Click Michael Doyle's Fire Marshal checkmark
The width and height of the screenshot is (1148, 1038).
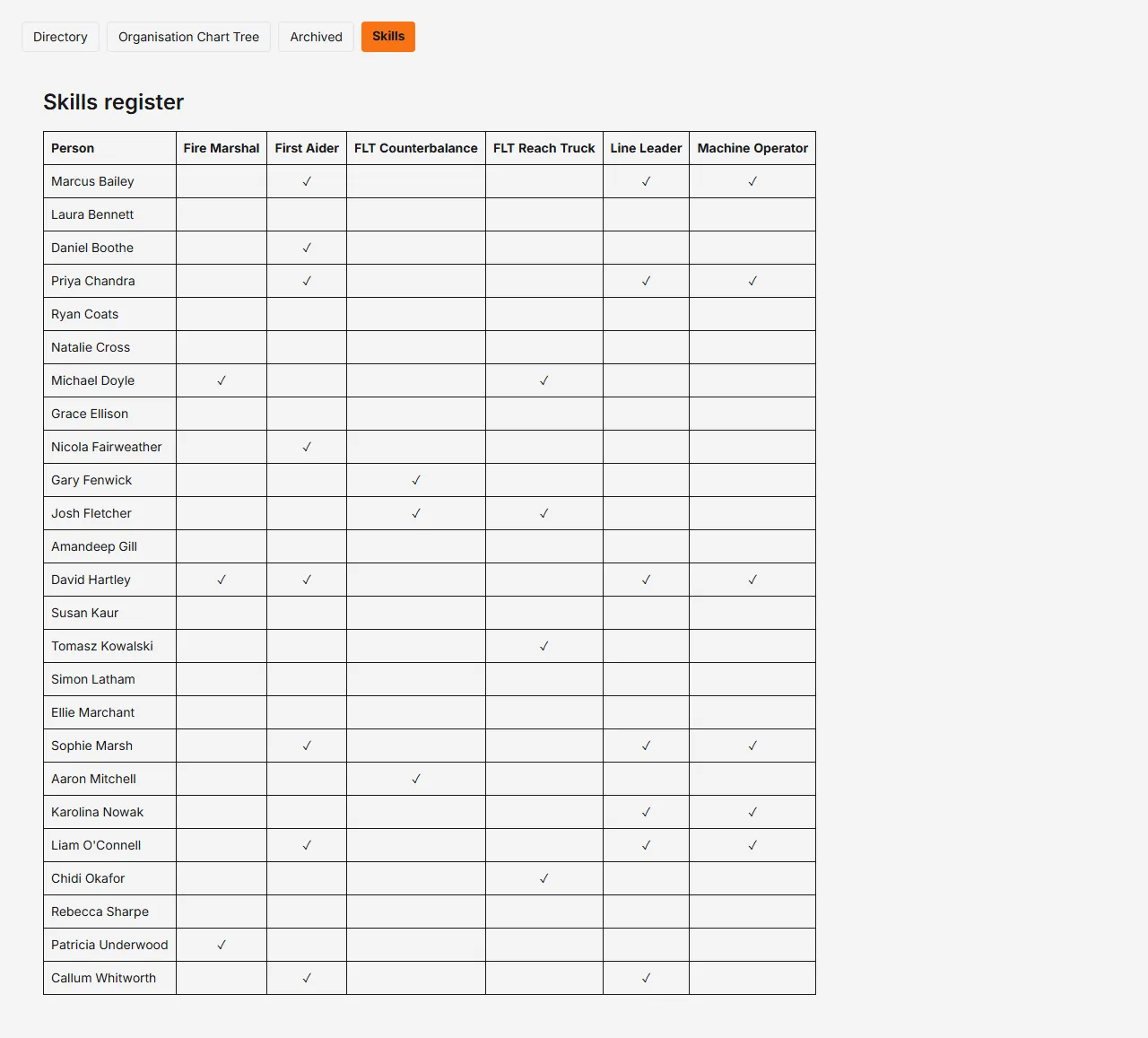pos(222,380)
